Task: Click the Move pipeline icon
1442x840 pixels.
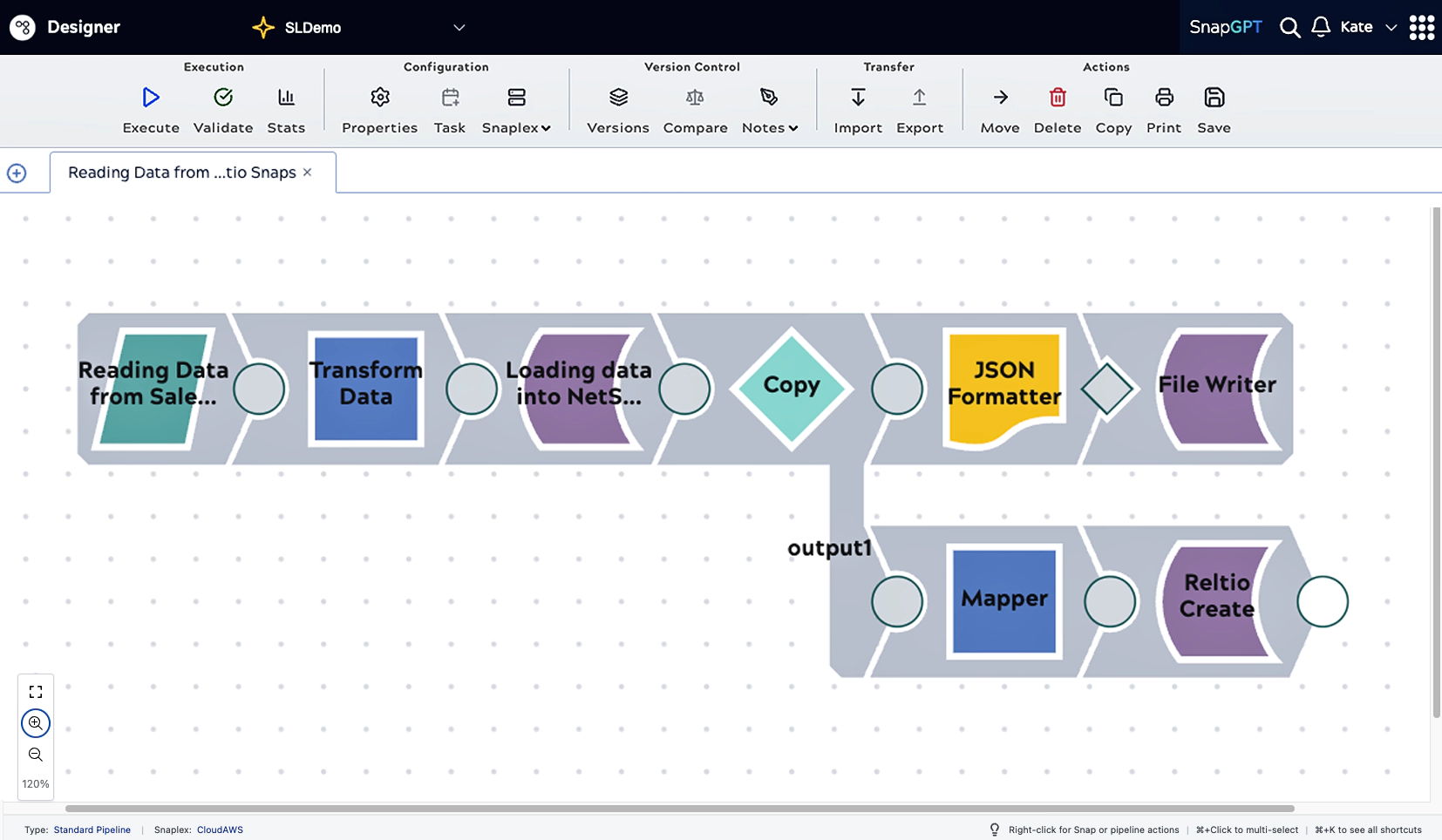Action: 1000,97
